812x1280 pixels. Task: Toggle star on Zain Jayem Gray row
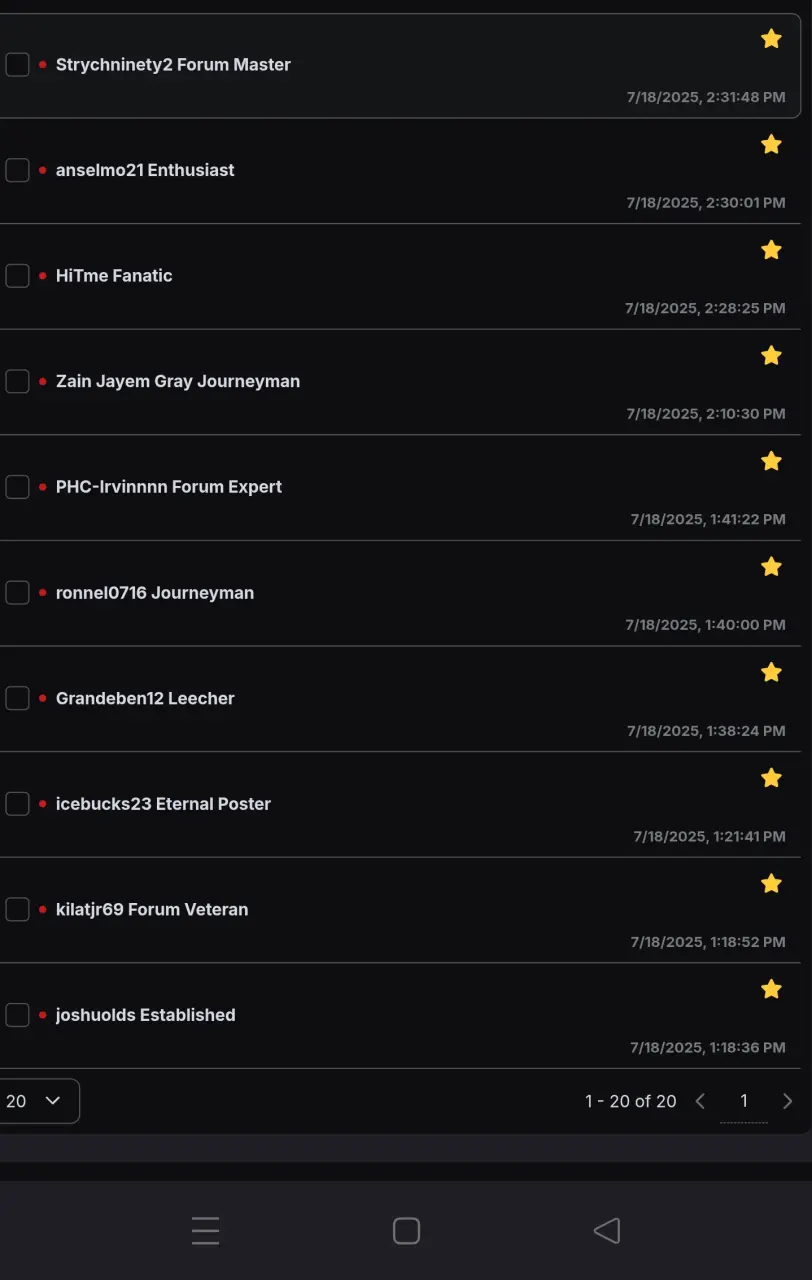point(771,355)
